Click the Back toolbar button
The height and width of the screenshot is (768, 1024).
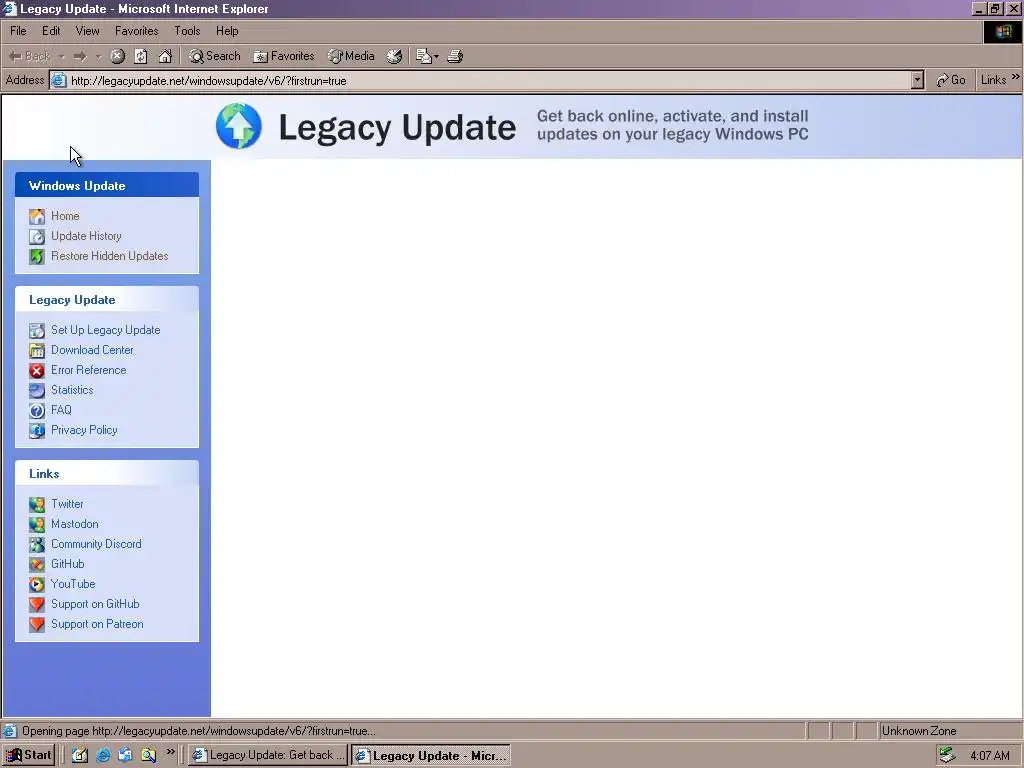click(29, 56)
